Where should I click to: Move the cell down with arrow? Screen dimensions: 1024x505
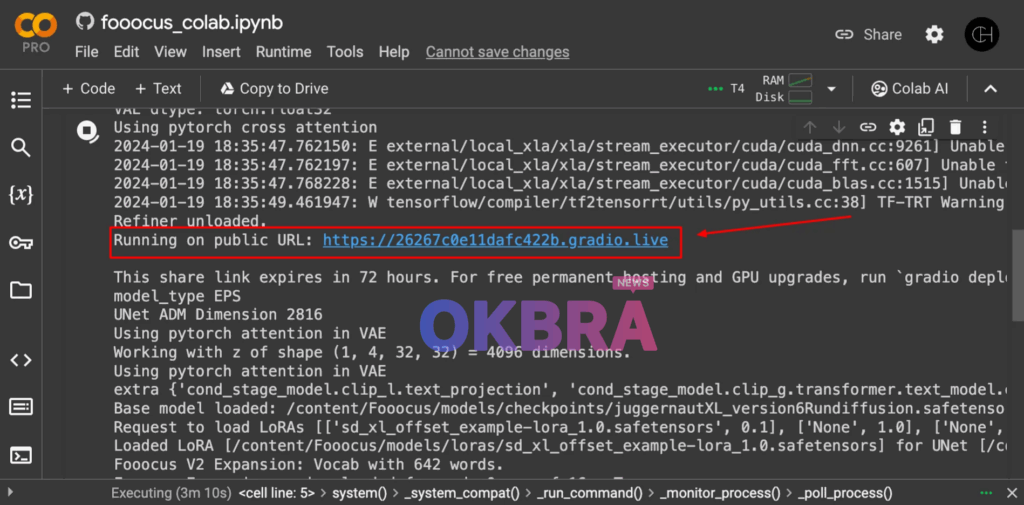point(839,127)
